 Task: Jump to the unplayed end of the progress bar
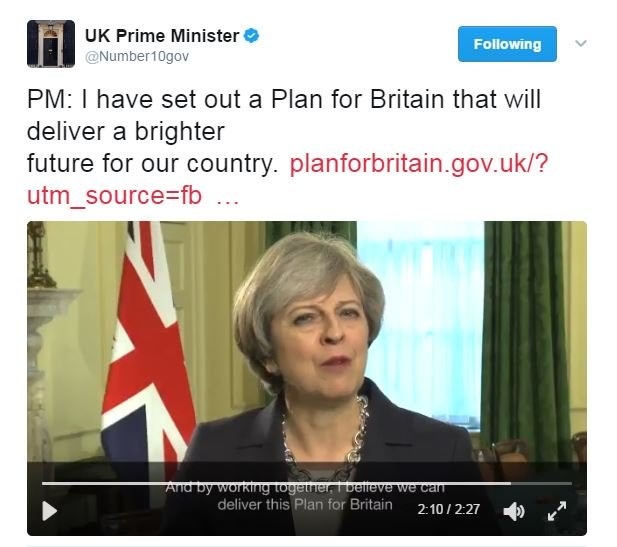pyautogui.click(x=541, y=483)
